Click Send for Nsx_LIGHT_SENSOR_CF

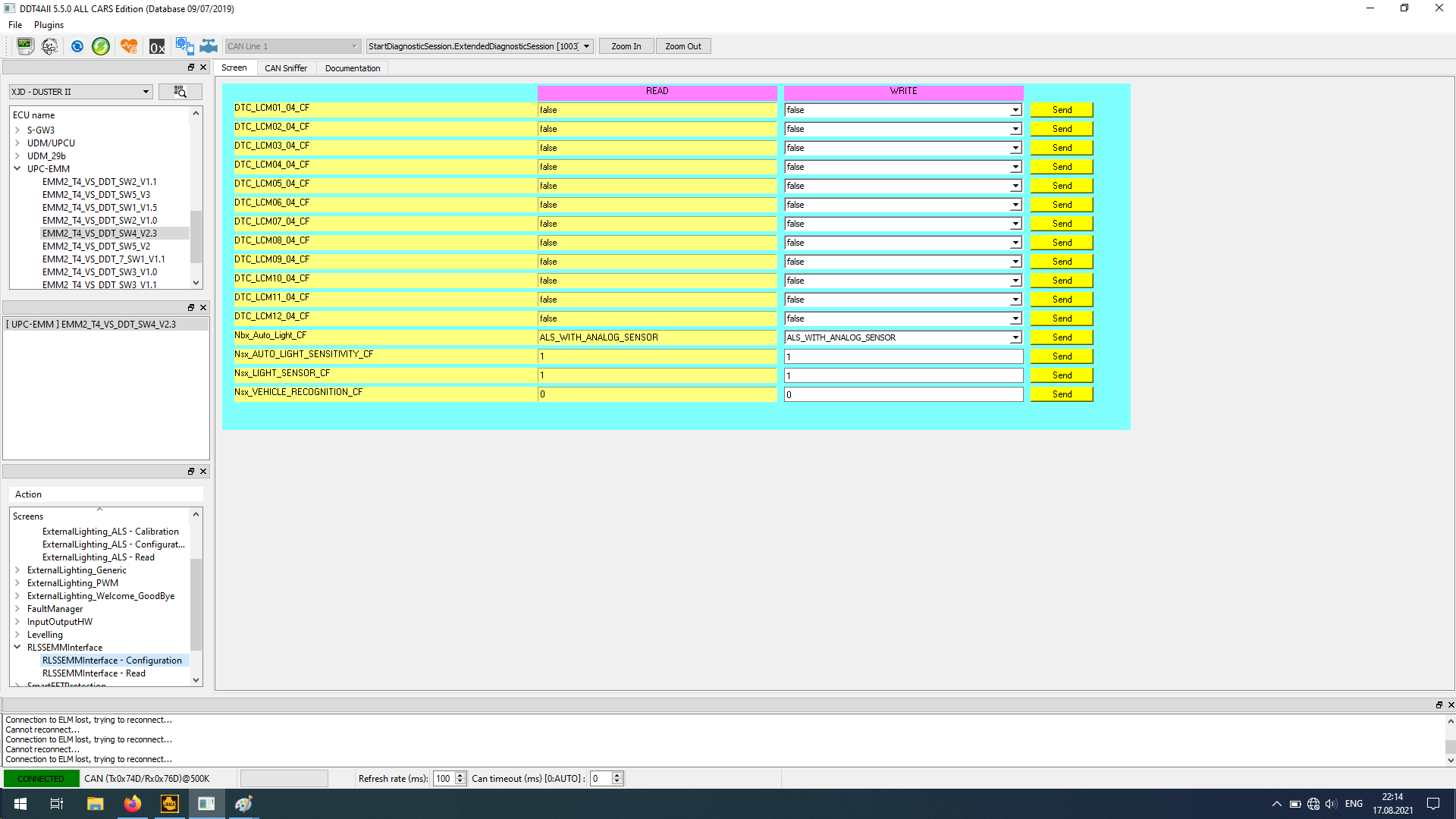coord(1061,375)
